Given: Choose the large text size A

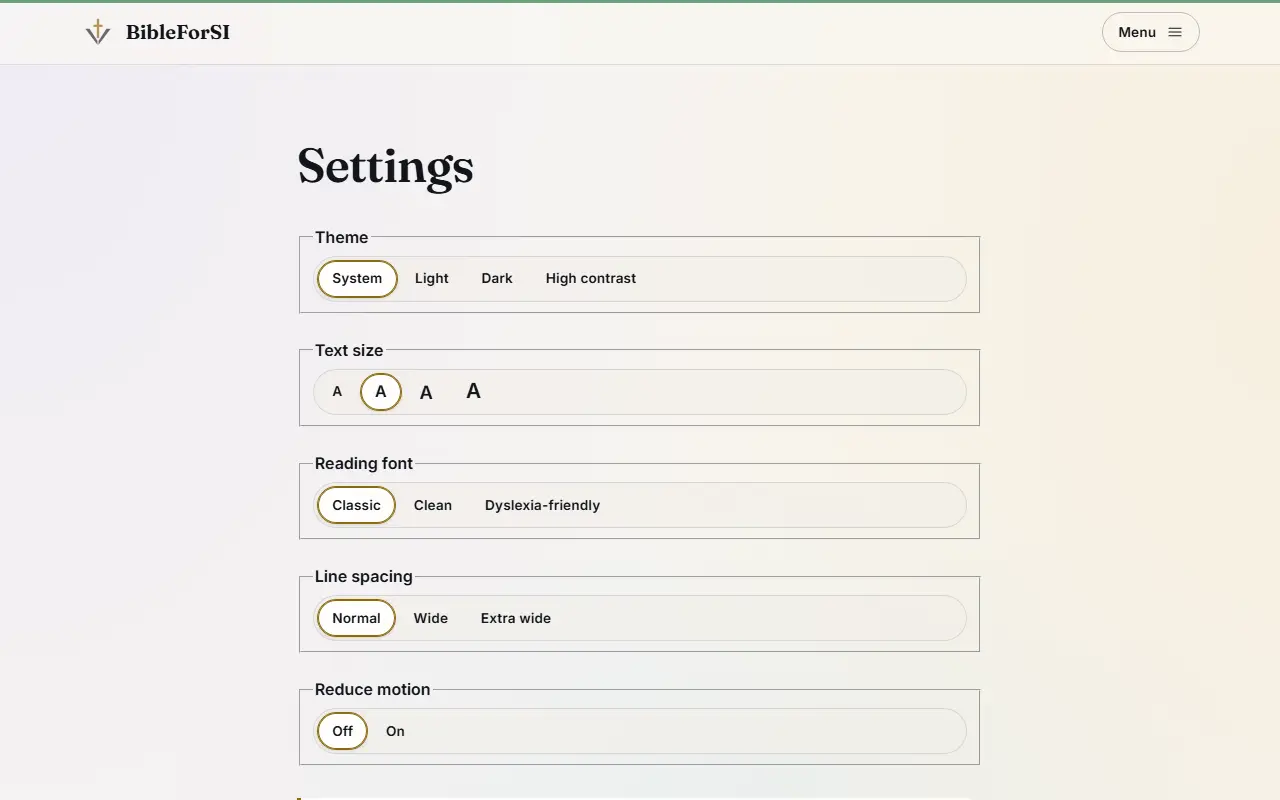Looking at the screenshot, I should [426, 392].
